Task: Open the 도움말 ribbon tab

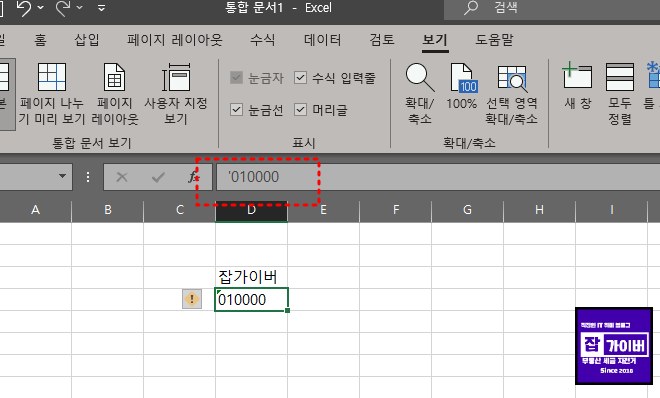Action: point(495,40)
